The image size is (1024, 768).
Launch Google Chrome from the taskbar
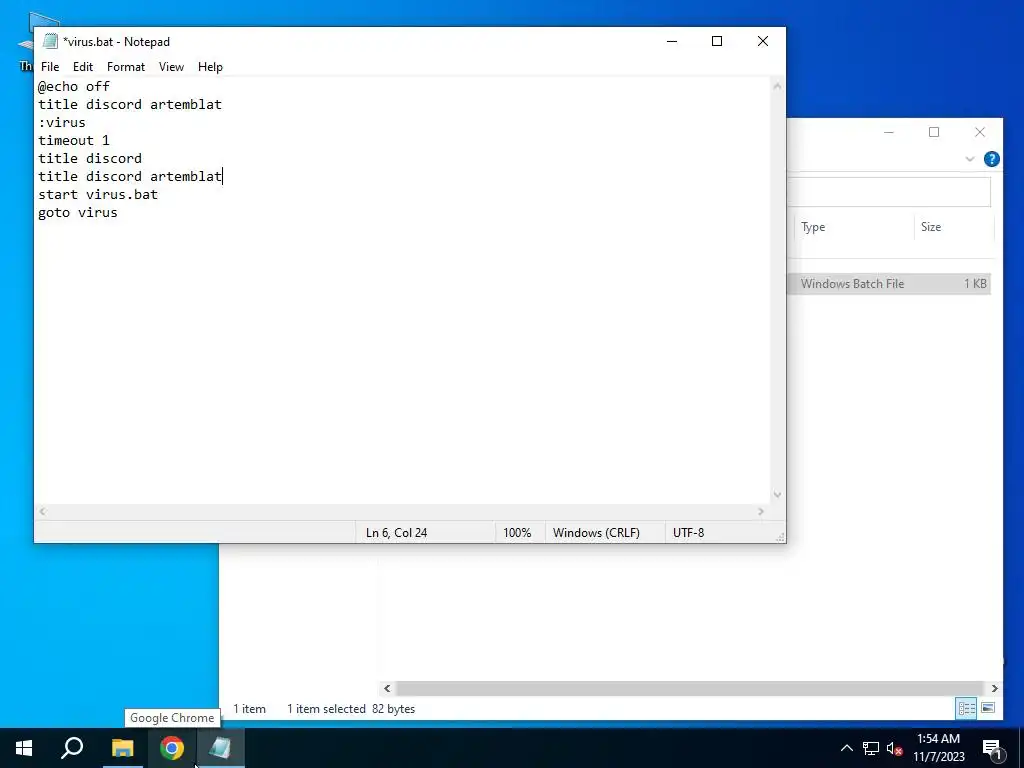(x=172, y=748)
